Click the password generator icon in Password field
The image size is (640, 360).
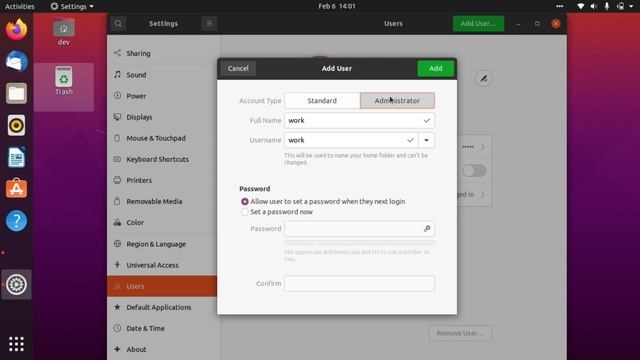tap(427, 229)
